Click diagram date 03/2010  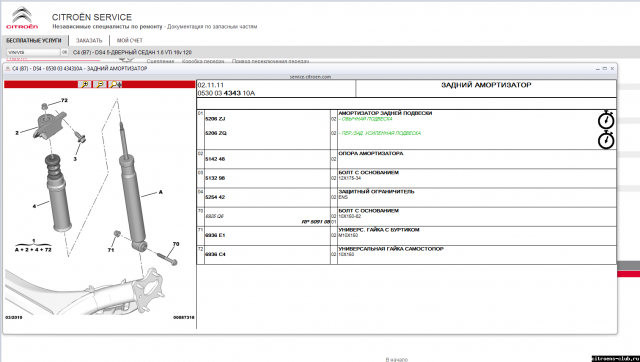(x=14, y=317)
